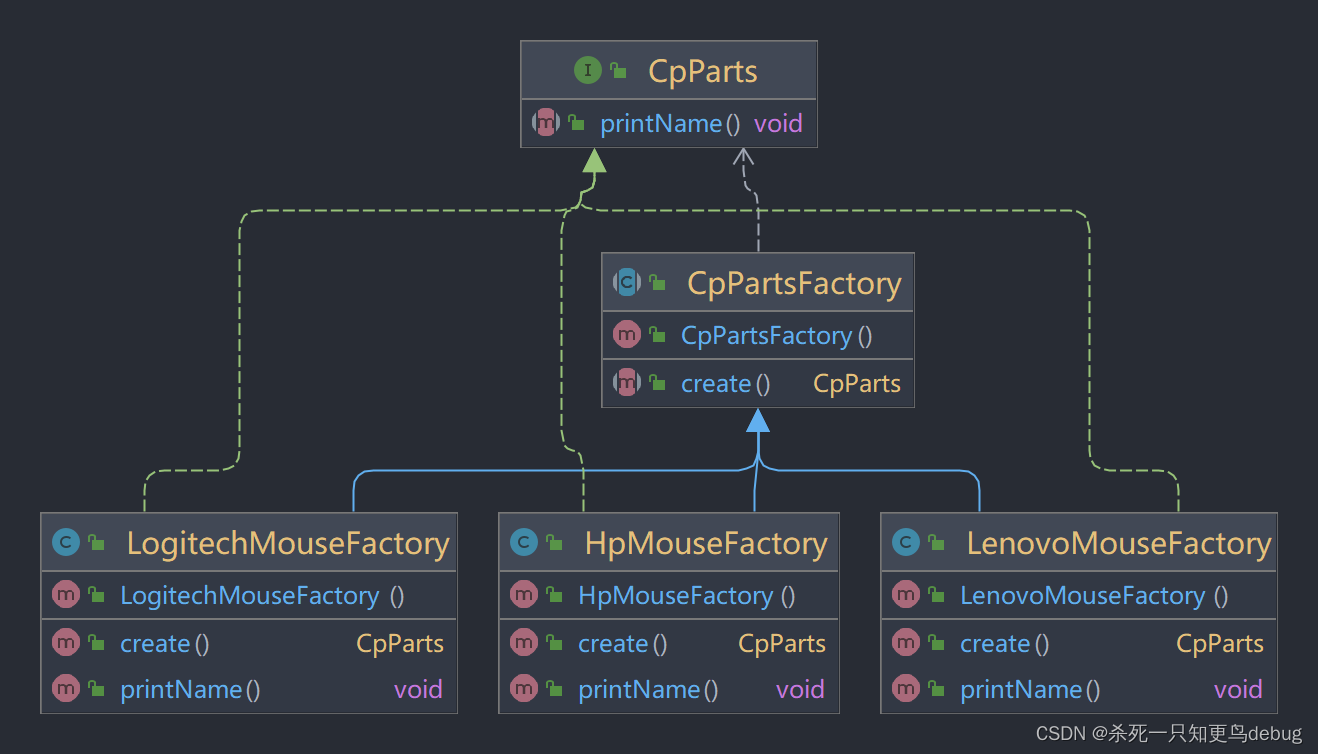Select create() in LogitechMouseFactory
This screenshot has width=1318, height=754.
(165, 644)
